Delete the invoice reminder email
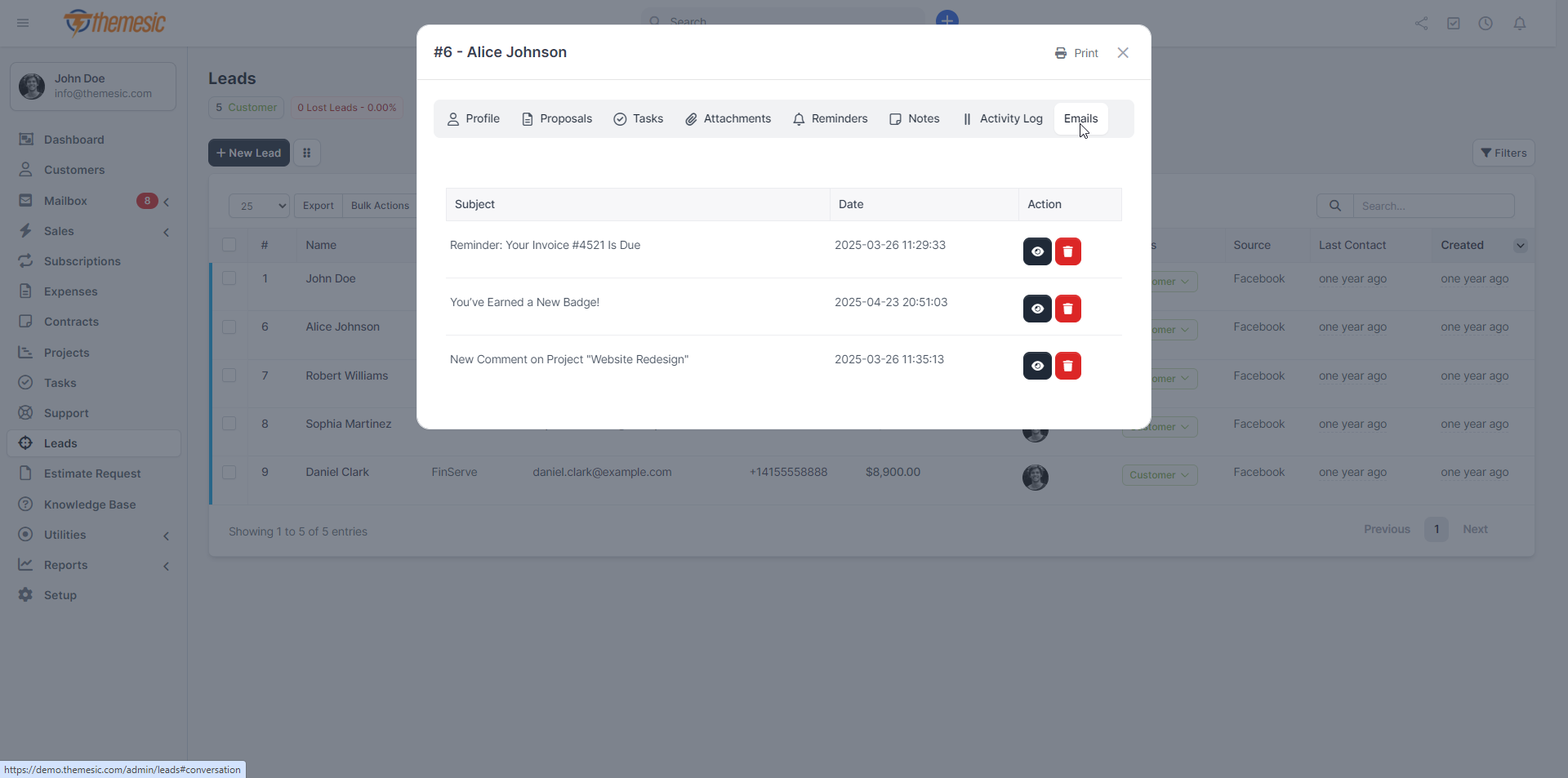 coord(1069,251)
